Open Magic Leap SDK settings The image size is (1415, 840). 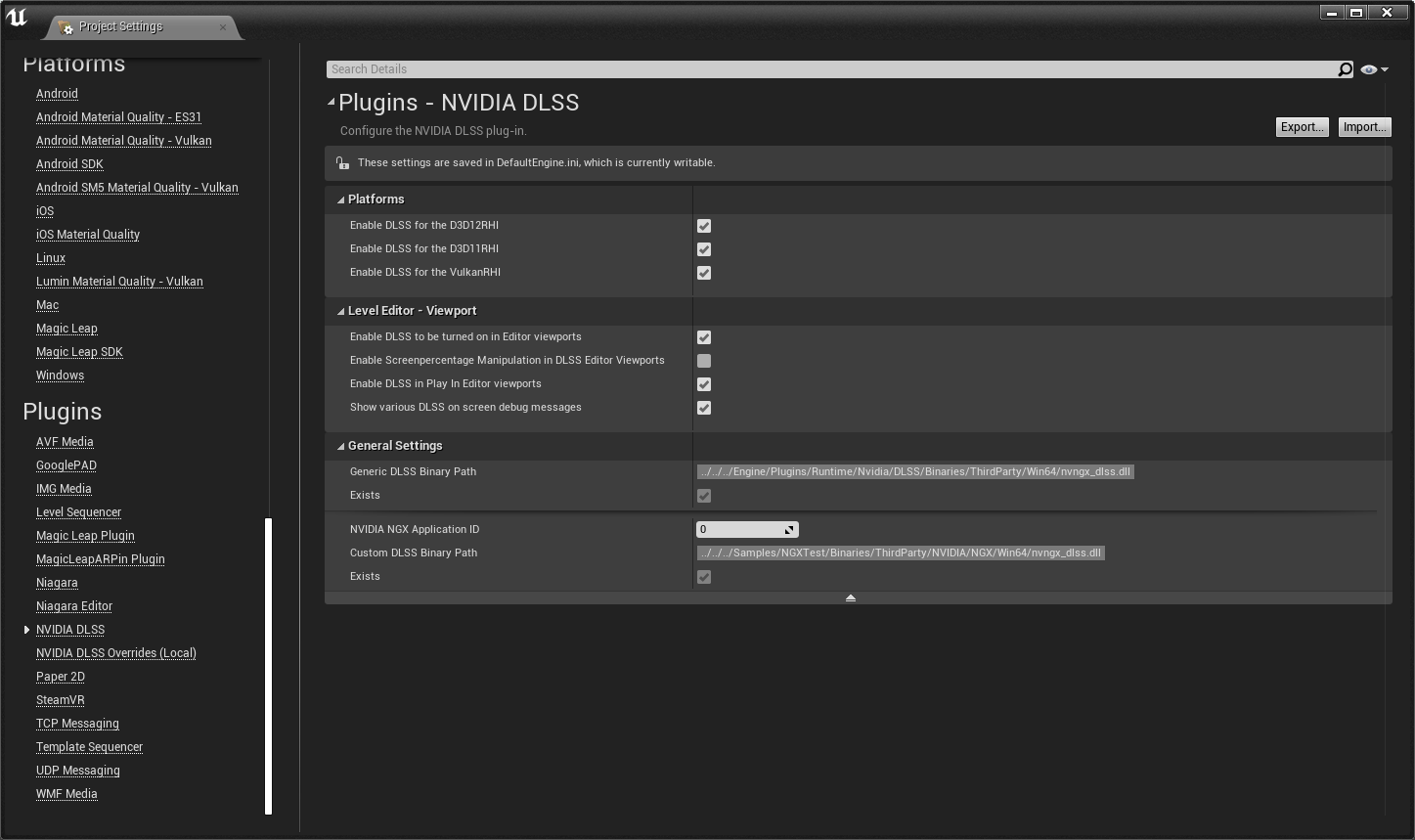(79, 352)
